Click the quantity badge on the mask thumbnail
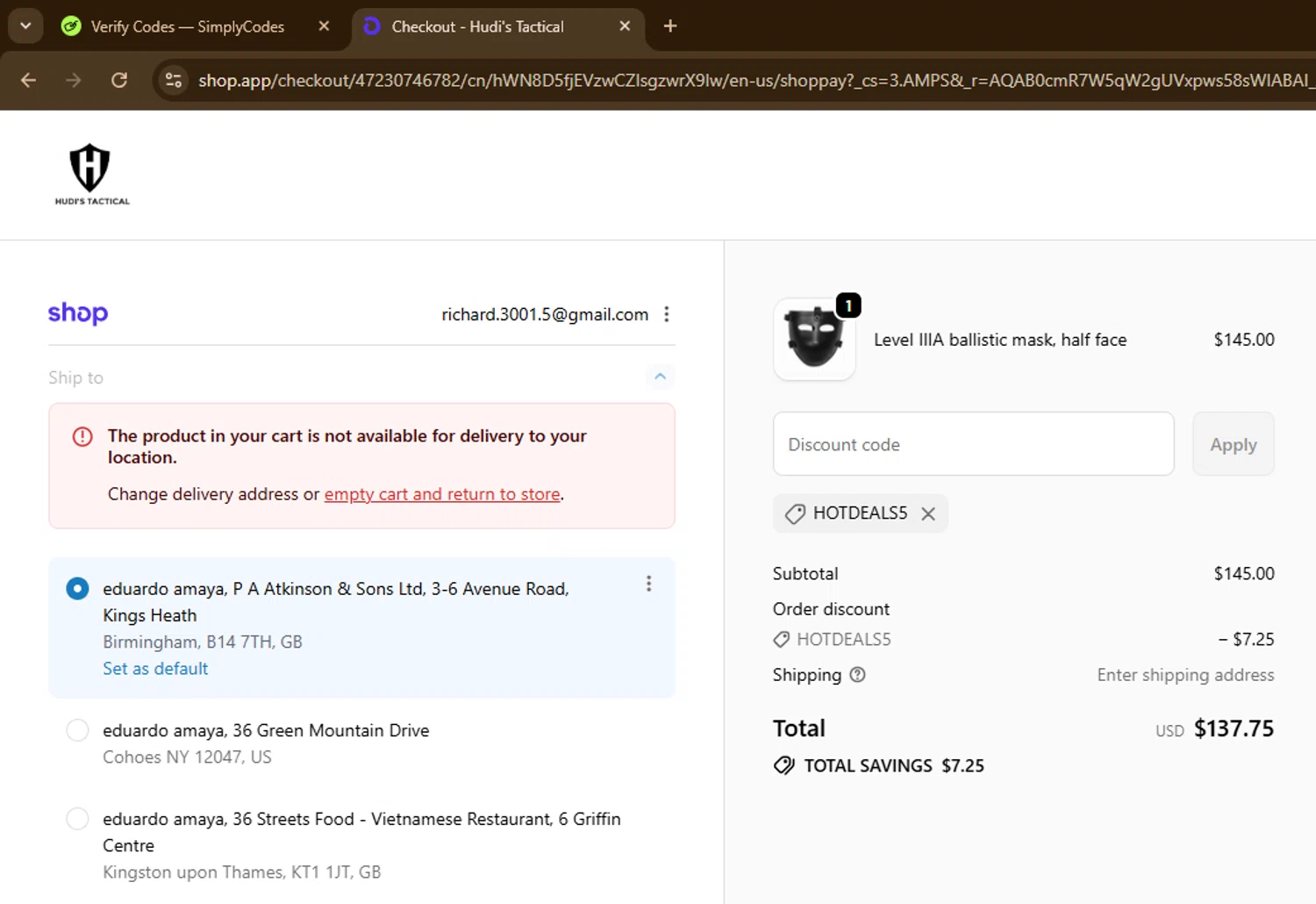 tap(848, 305)
